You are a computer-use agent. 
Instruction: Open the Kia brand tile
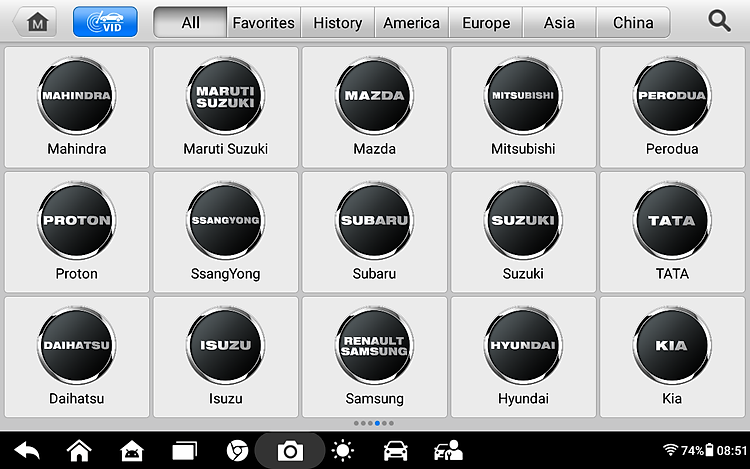(x=672, y=357)
